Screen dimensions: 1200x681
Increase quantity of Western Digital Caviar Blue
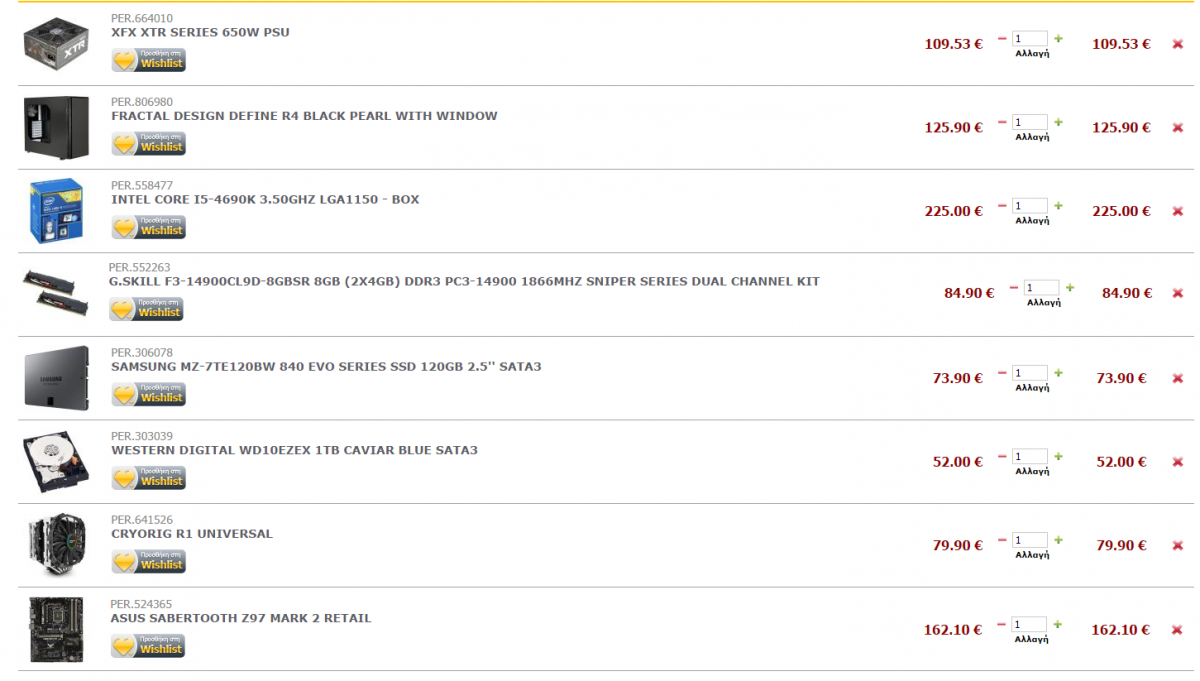pos(1058,457)
